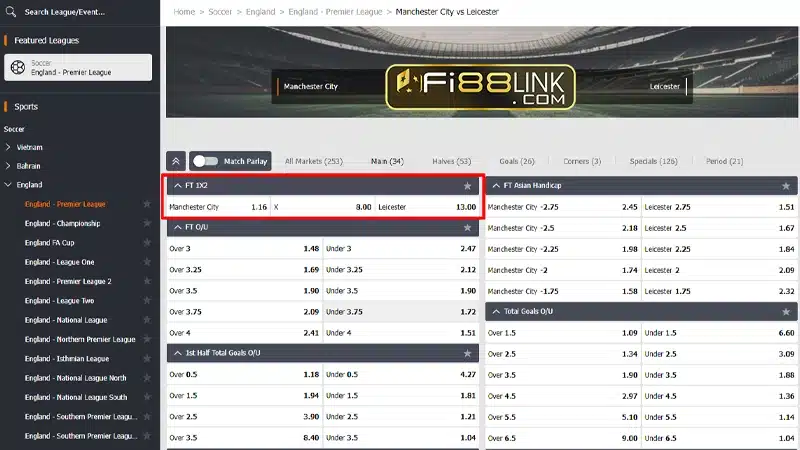This screenshot has width=800, height=450.
Task: Select Over 3.75 odds 2.09
Action: (244, 312)
